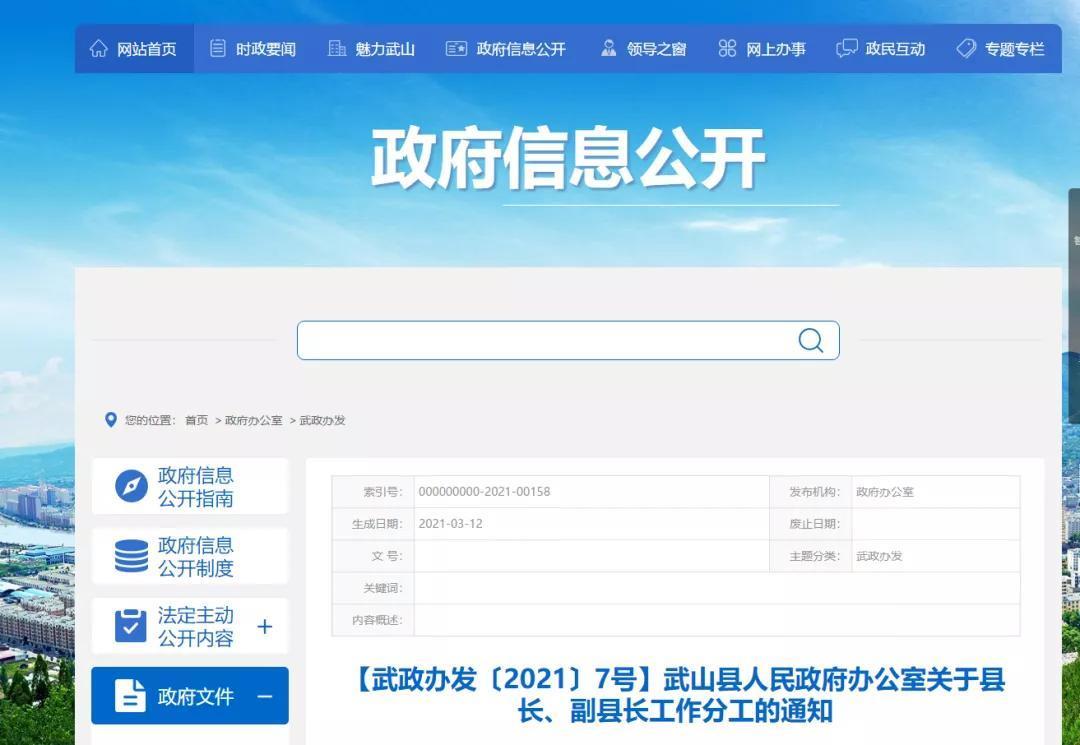1080x745 pixels.
Task: Click the 首页 breadcrumb link
Action: point(196,421)
